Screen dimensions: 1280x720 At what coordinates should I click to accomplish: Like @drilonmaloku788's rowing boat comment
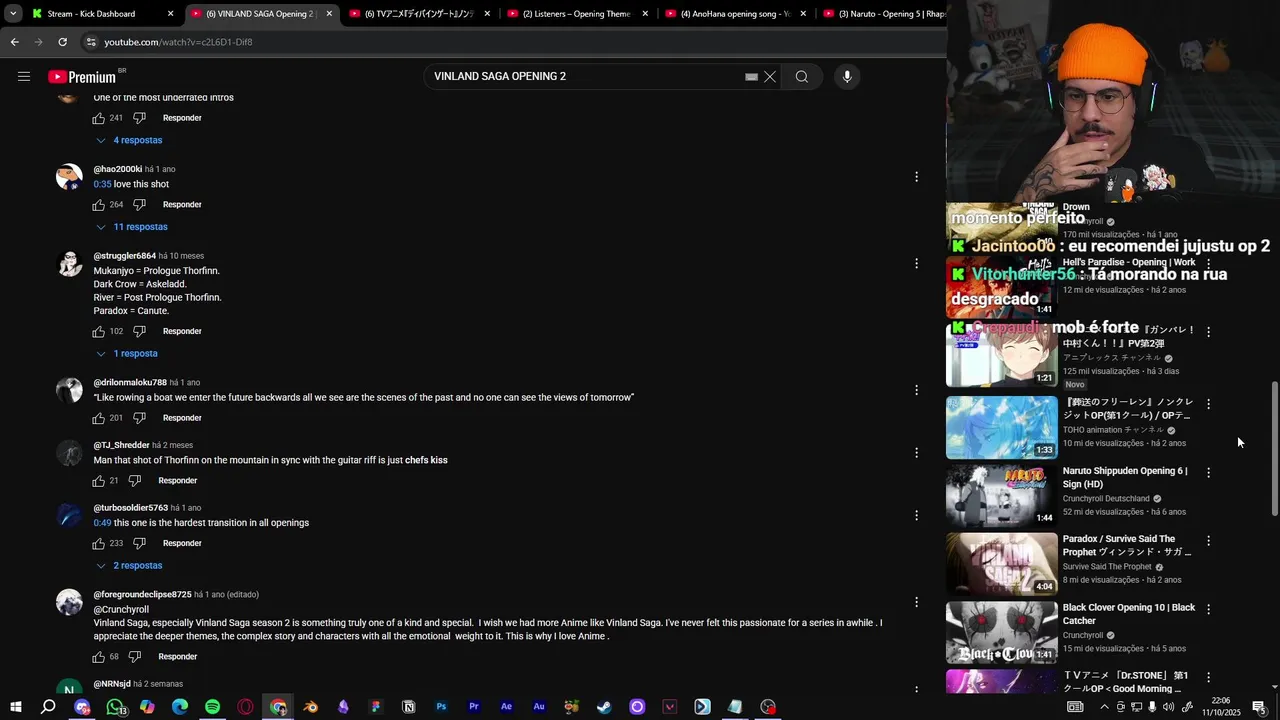pyautogui.click(x=99, y=418)
